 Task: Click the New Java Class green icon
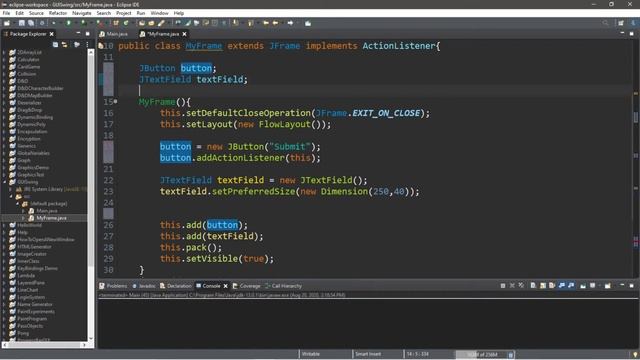point(126,23)
